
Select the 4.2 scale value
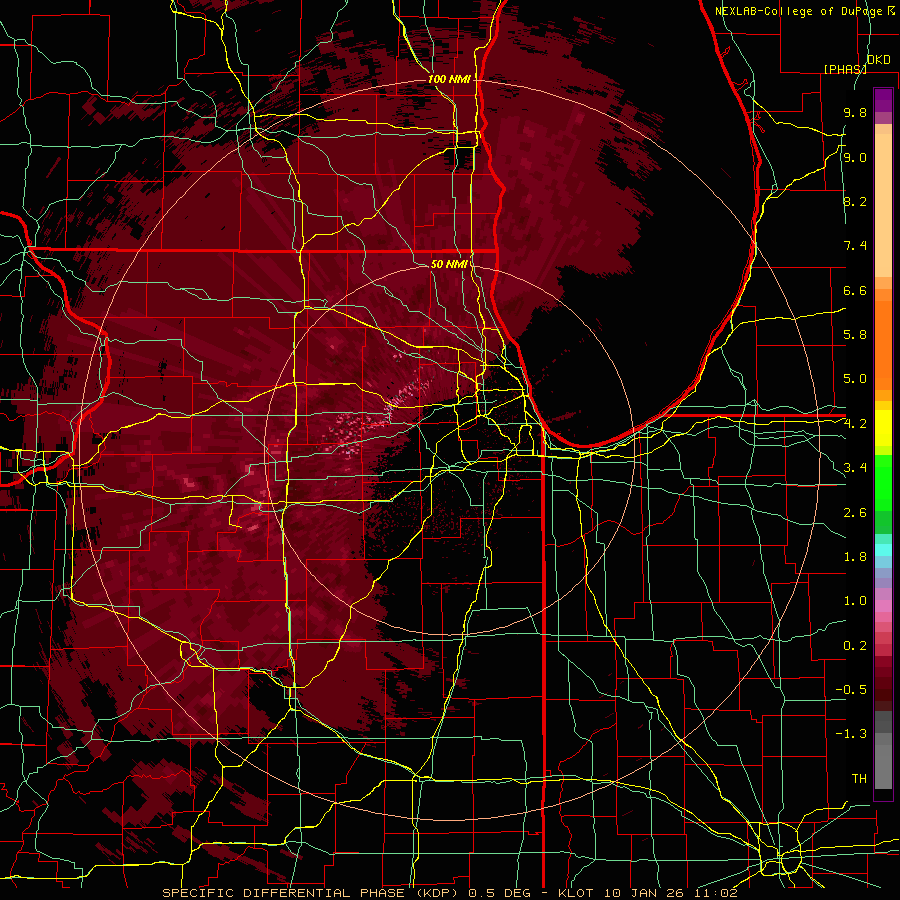[x=855, y=424]
